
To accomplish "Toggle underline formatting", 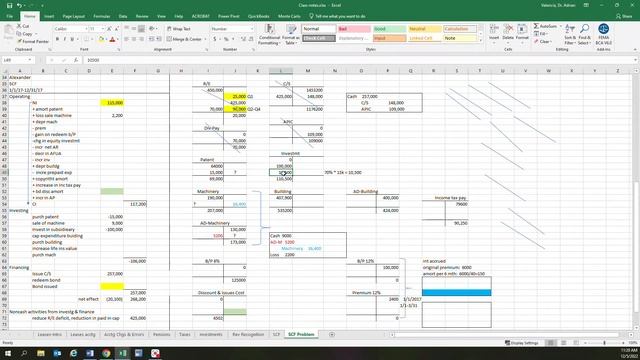I will pos(72,39).
